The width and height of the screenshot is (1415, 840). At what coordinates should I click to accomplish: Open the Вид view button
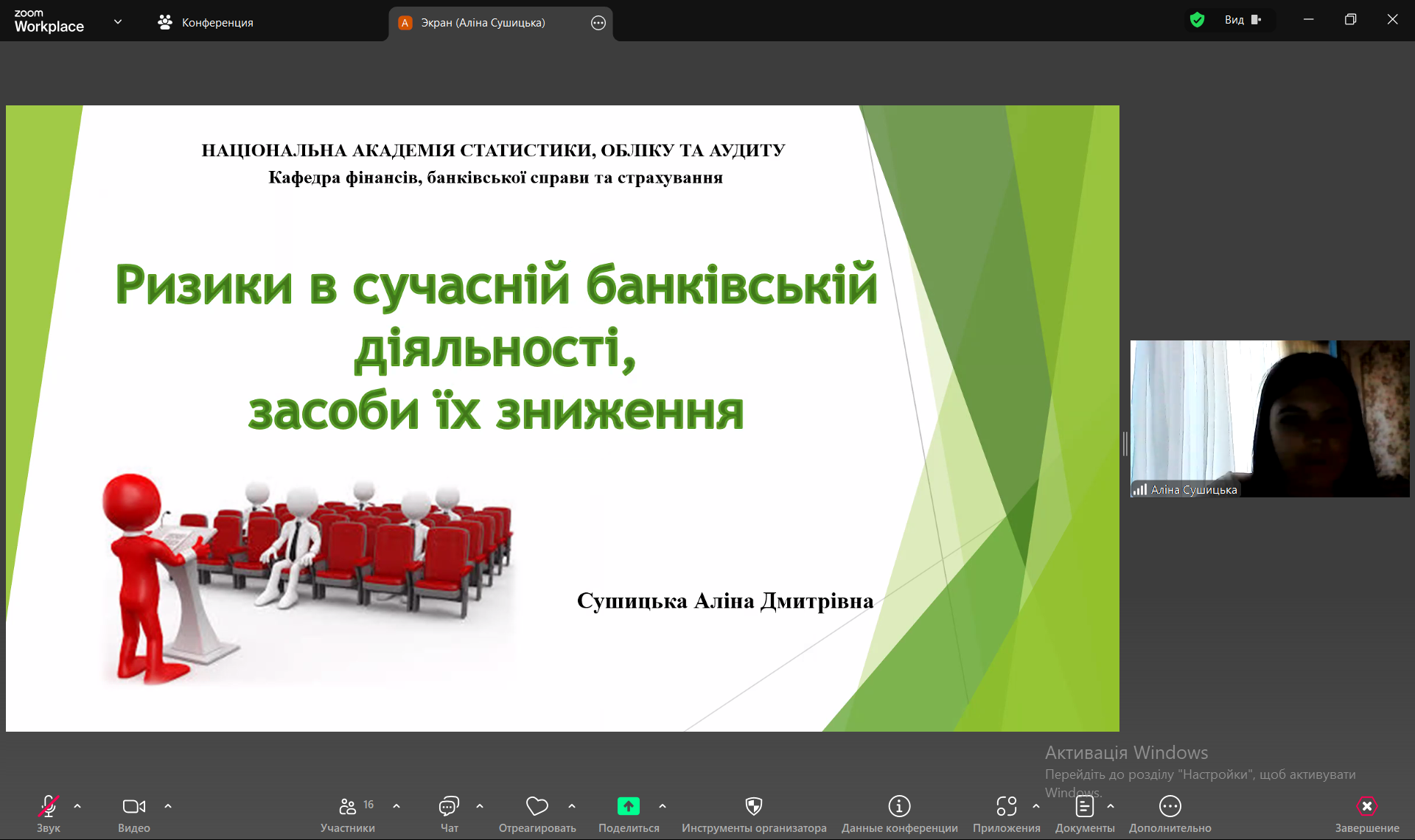[1243, 20]
